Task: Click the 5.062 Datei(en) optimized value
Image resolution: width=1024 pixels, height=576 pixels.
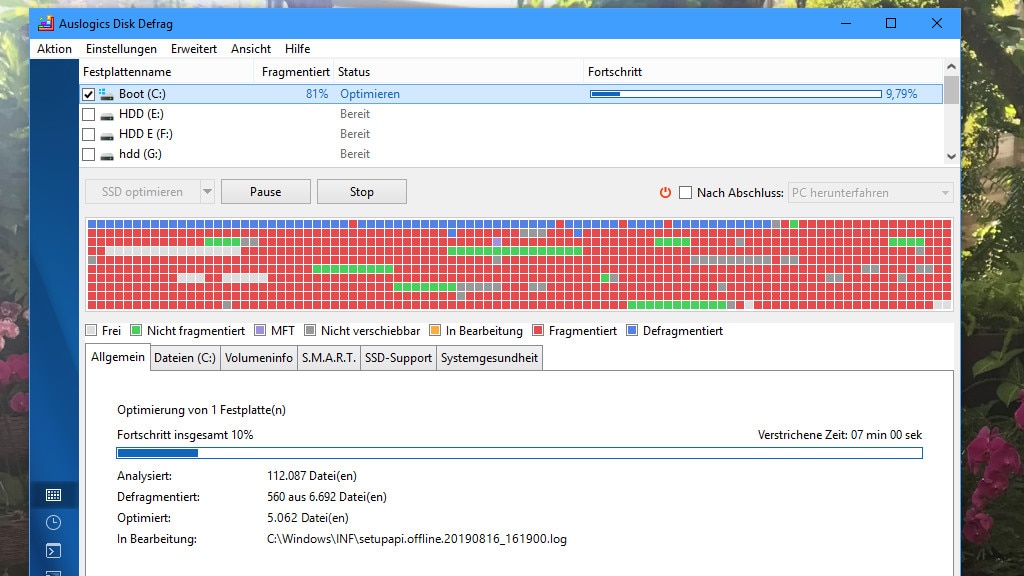Action: pos(308,518)
